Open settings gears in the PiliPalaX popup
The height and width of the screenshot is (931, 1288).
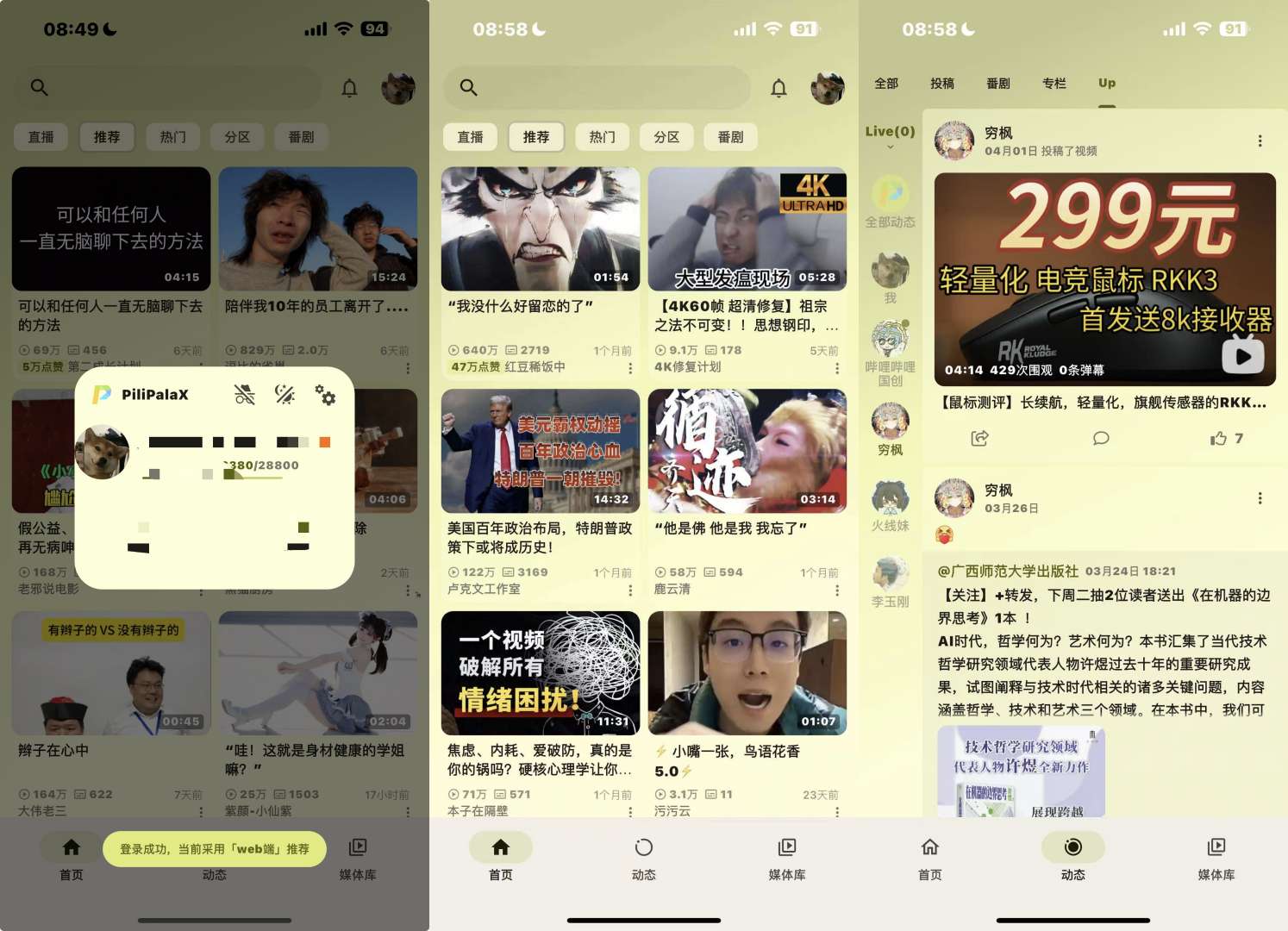point(325,395)
